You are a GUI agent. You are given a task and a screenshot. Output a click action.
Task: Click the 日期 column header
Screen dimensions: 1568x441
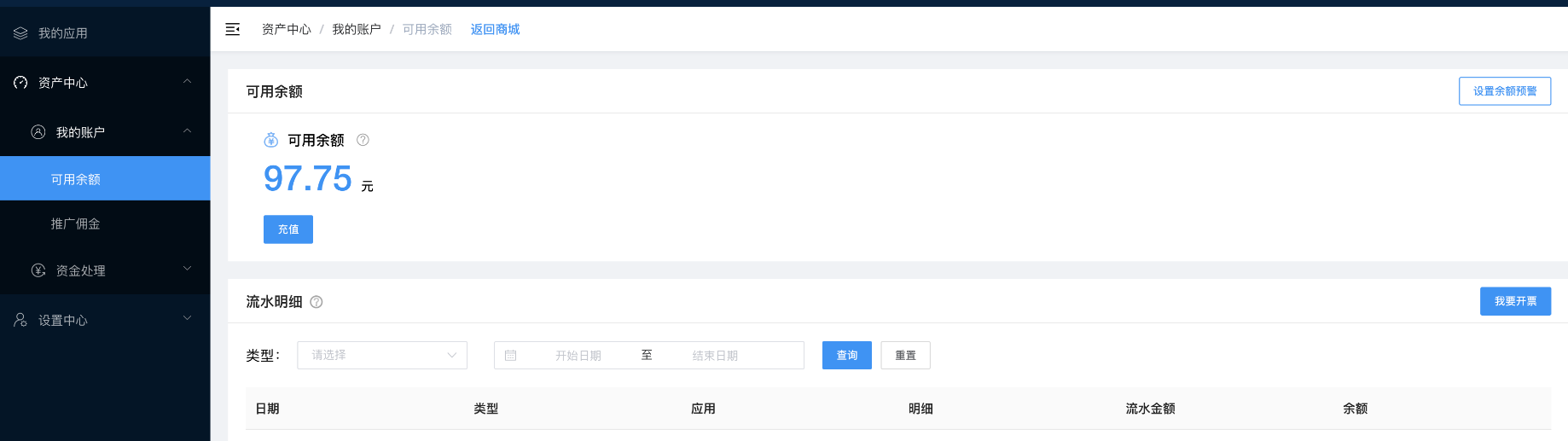point(268,409)
